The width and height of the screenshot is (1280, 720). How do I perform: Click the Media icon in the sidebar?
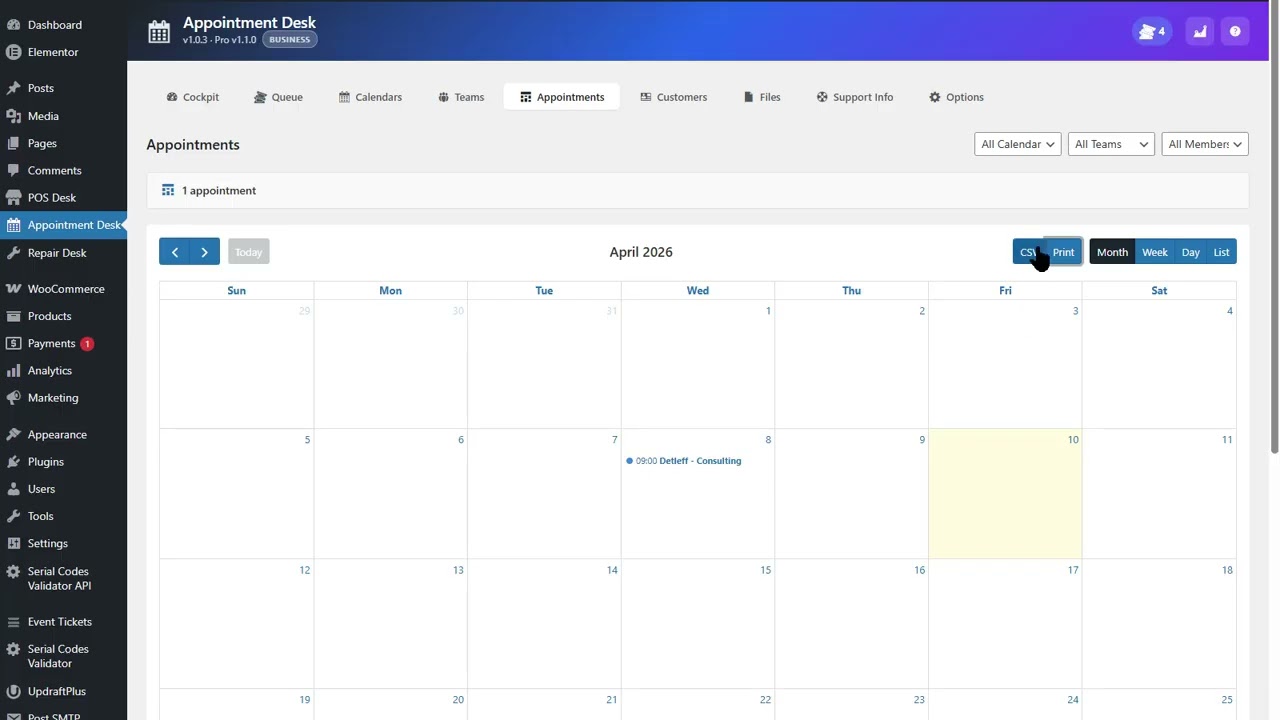coord(13,116)
